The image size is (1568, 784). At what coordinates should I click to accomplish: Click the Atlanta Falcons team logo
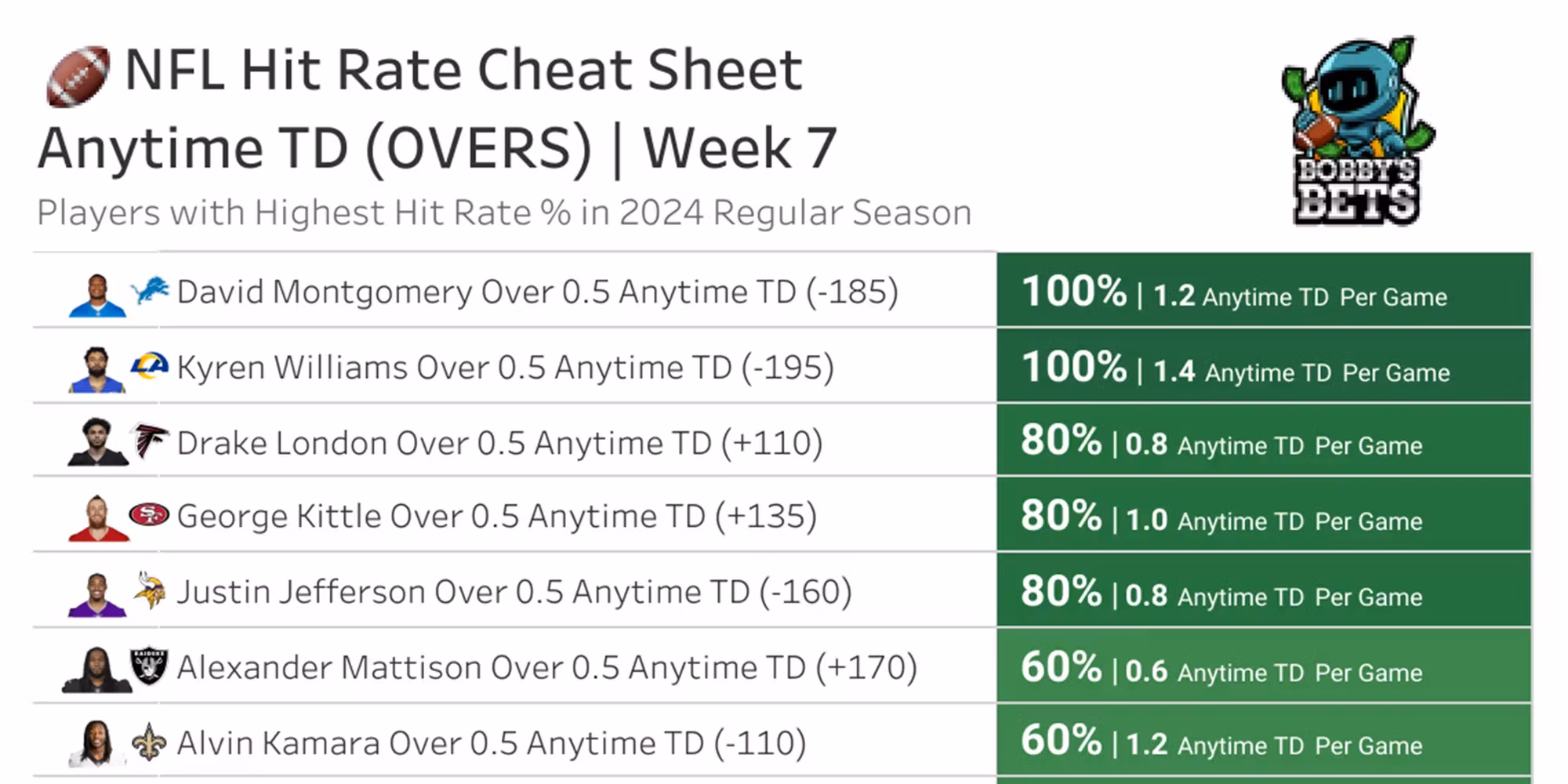[149, 441]
